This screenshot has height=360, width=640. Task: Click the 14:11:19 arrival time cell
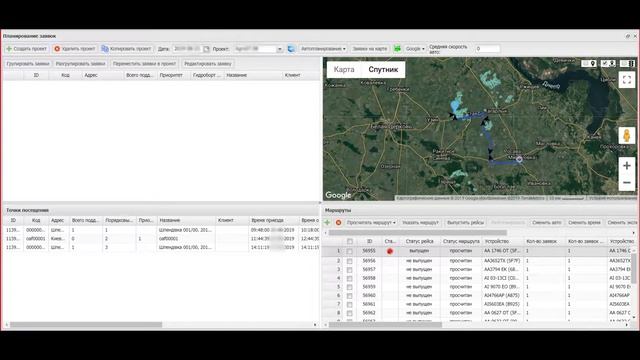tap(273, 247)
